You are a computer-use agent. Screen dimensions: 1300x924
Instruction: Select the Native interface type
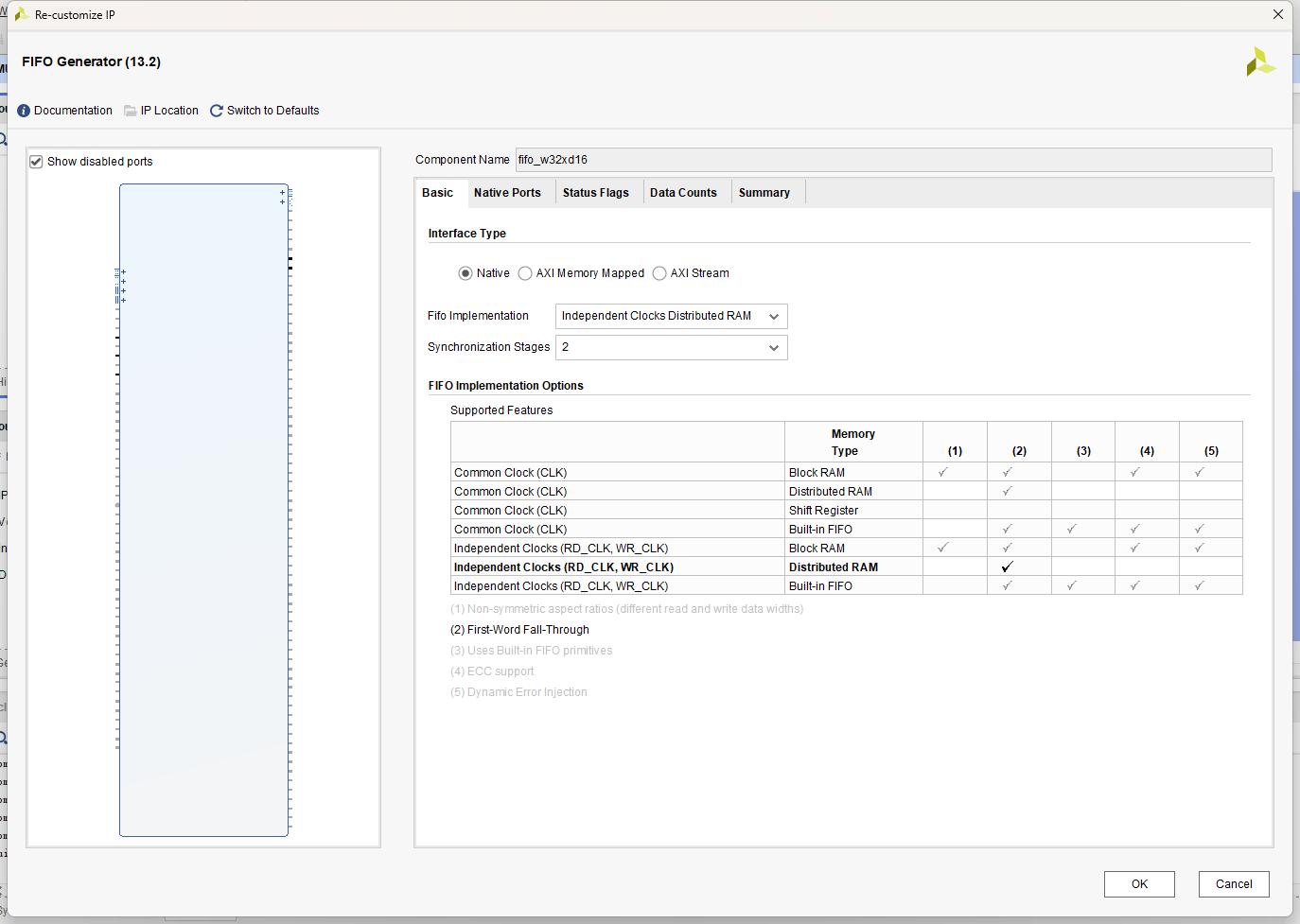click(x=466, y=273)
